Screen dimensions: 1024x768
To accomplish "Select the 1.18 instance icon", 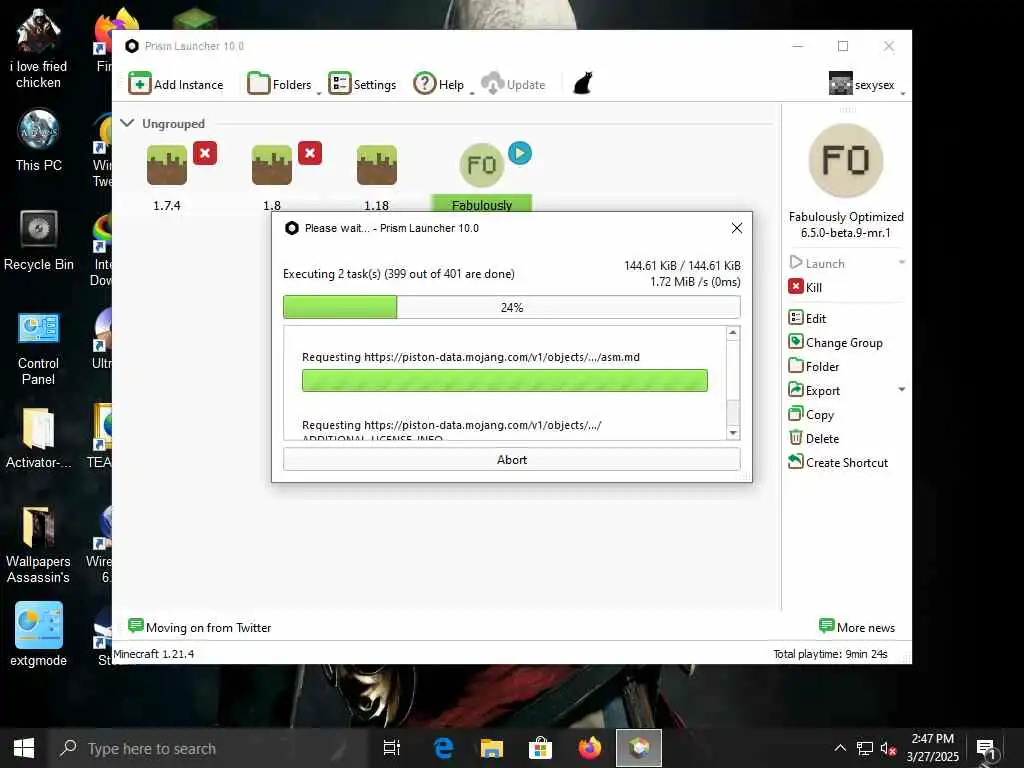I will (377, 165).
